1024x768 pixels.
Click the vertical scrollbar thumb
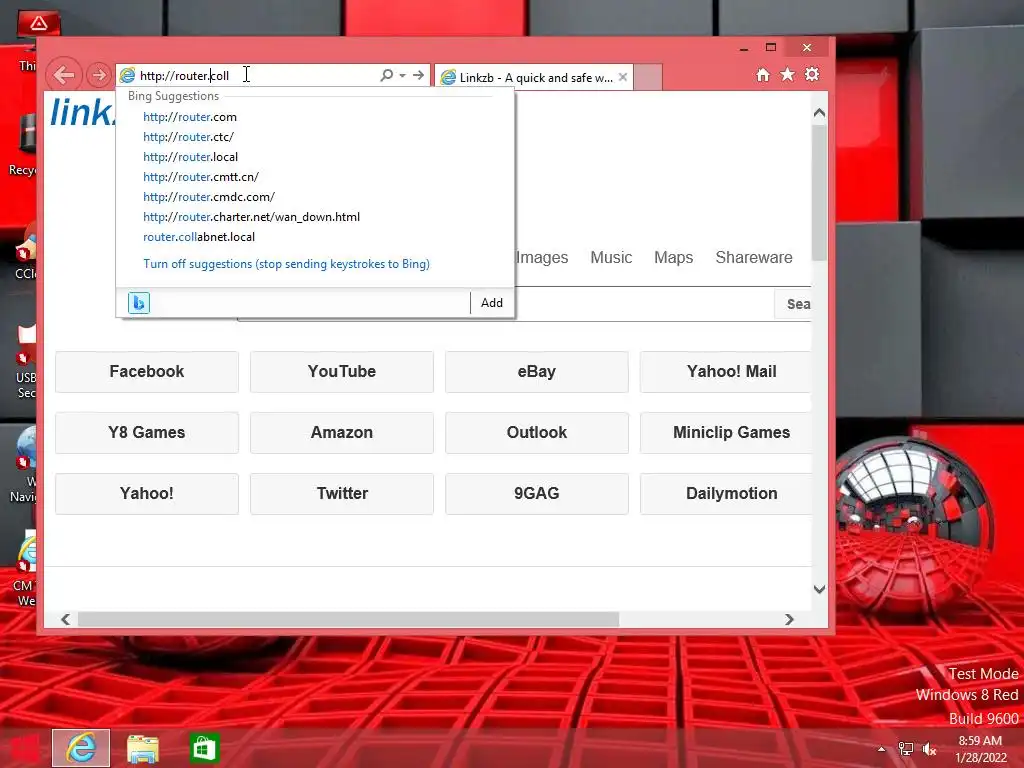pyautogui.click(x=820, y=193)
